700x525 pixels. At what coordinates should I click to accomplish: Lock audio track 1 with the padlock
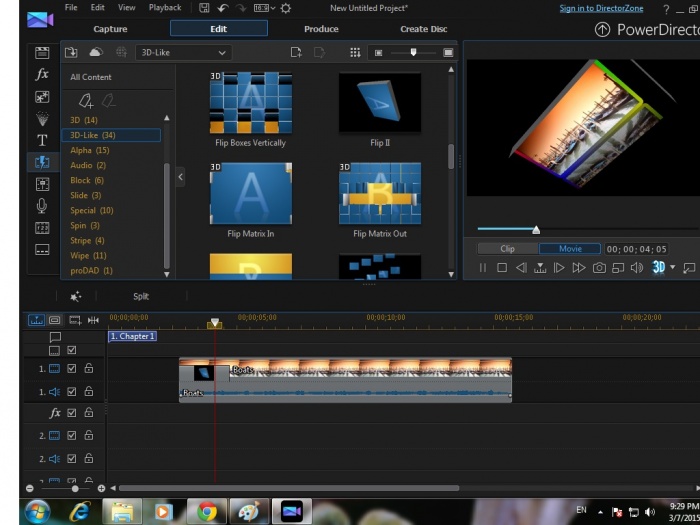coord(89,392)
